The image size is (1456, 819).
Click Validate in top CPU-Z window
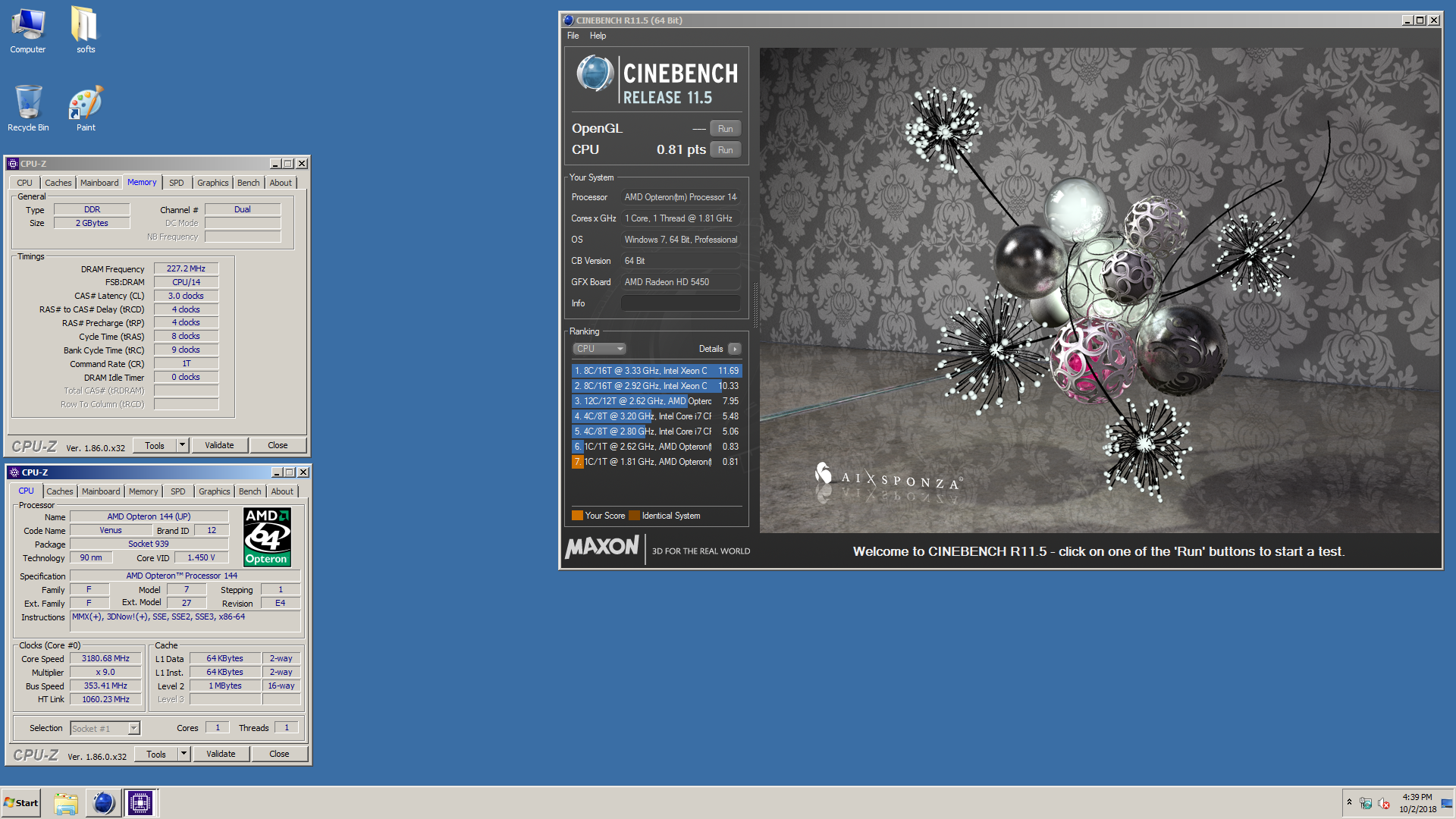pyautogui.click(x=219, y=445)
